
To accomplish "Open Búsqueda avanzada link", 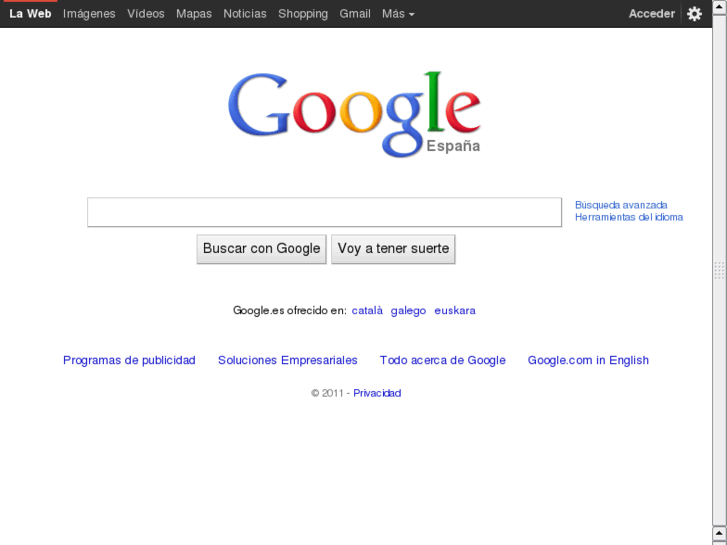I will (621, 205).
